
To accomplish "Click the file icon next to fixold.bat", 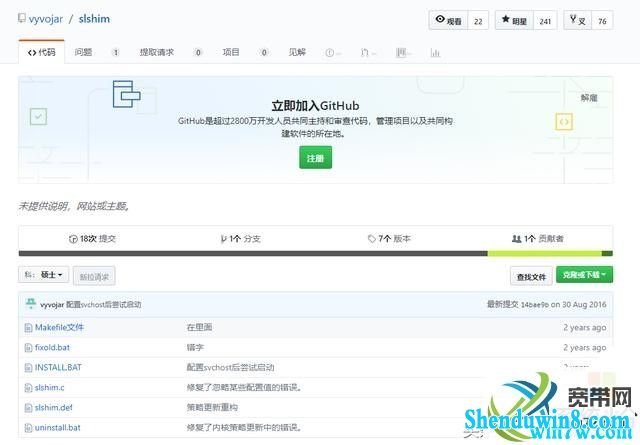I will [x=28, y=347].
